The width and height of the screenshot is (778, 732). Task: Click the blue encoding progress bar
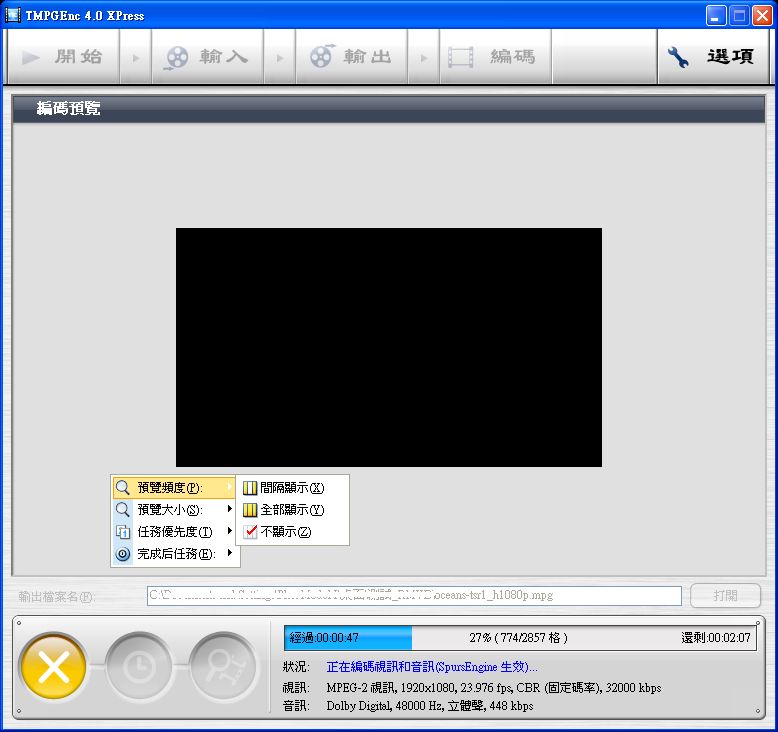[x=520, y=638]
